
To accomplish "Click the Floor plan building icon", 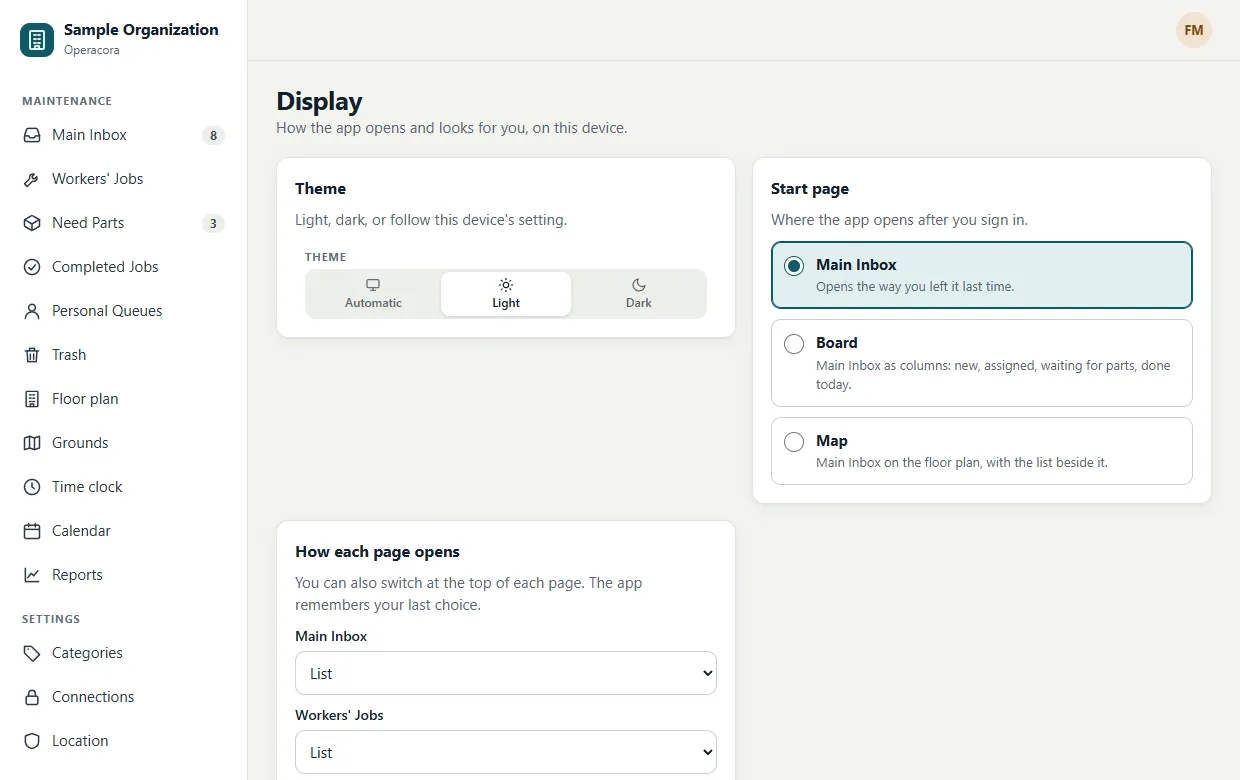I will [32, 399].
